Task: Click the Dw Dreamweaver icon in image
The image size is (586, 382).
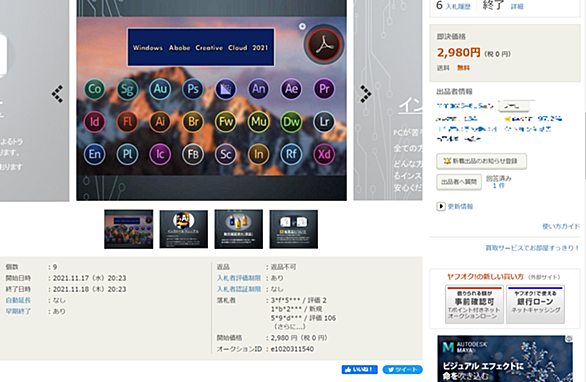Action: coord(291,121)
